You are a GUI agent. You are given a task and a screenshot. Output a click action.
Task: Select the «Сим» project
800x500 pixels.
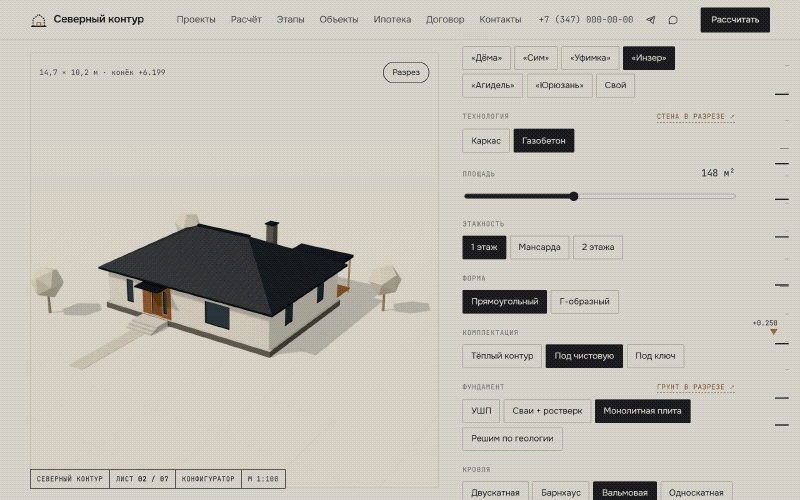[x=536, y=58]
